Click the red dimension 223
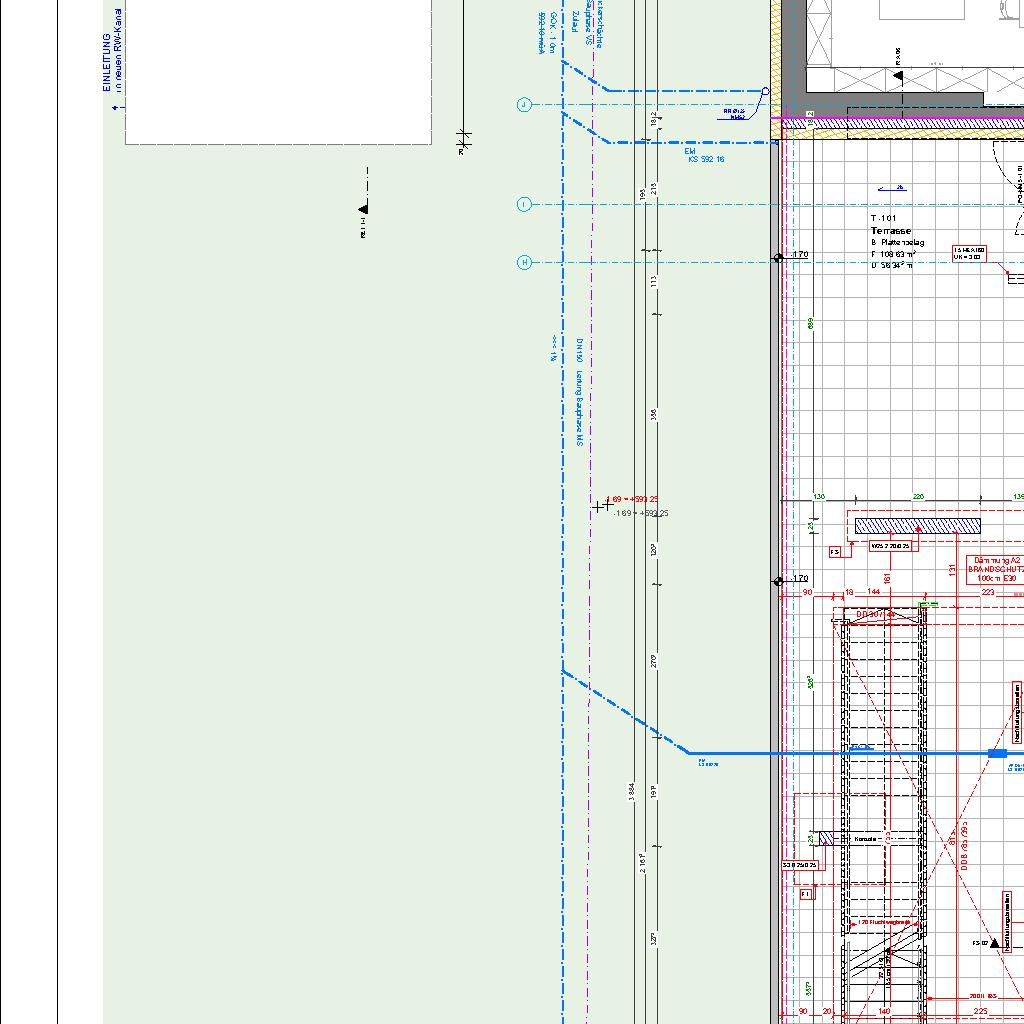The height and width of the screenshot is (1024, 1024). pos(988,592)
